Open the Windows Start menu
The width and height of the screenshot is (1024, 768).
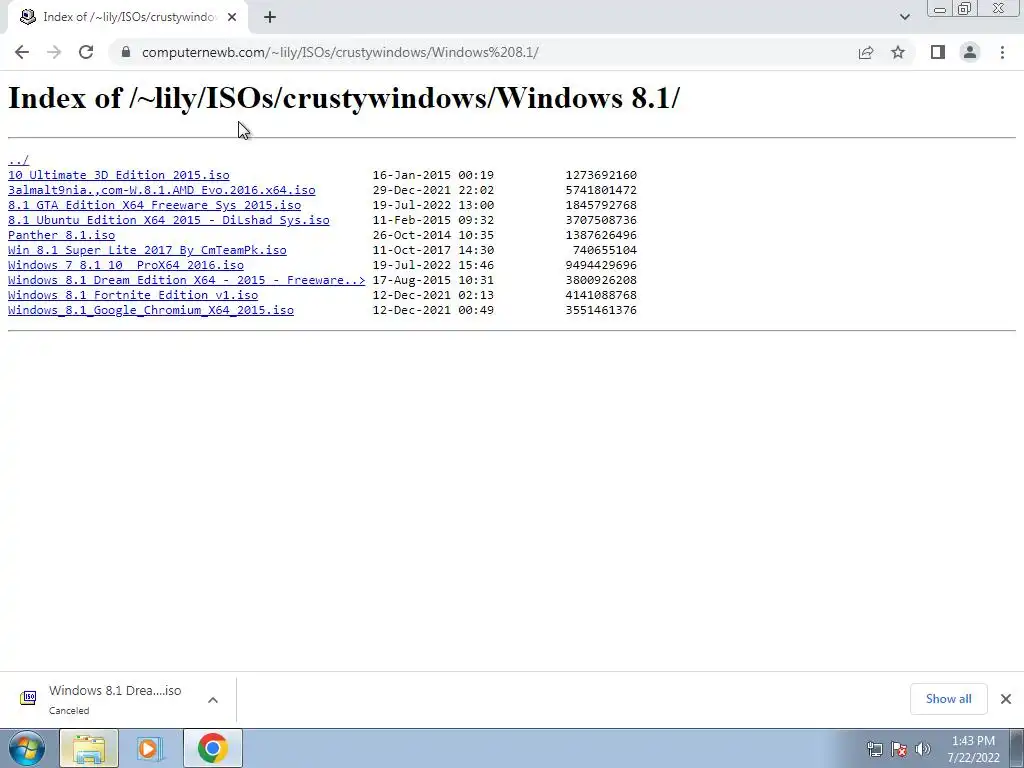pos(26,748)
